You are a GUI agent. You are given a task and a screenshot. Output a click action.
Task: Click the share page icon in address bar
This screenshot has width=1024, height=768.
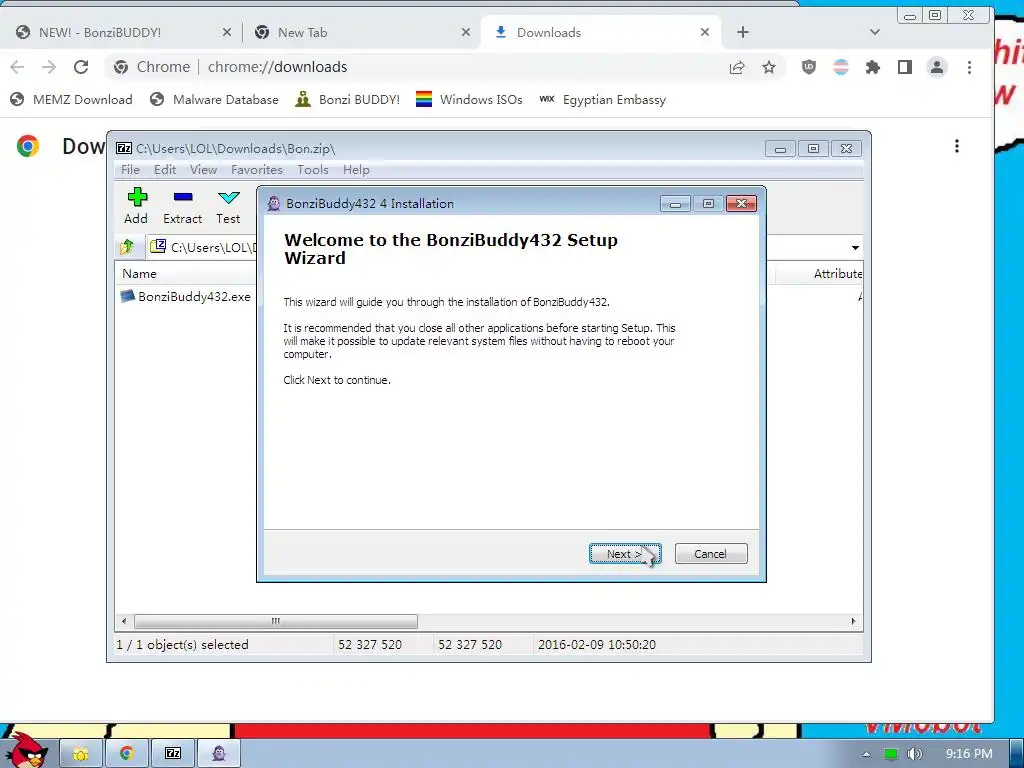737,67
